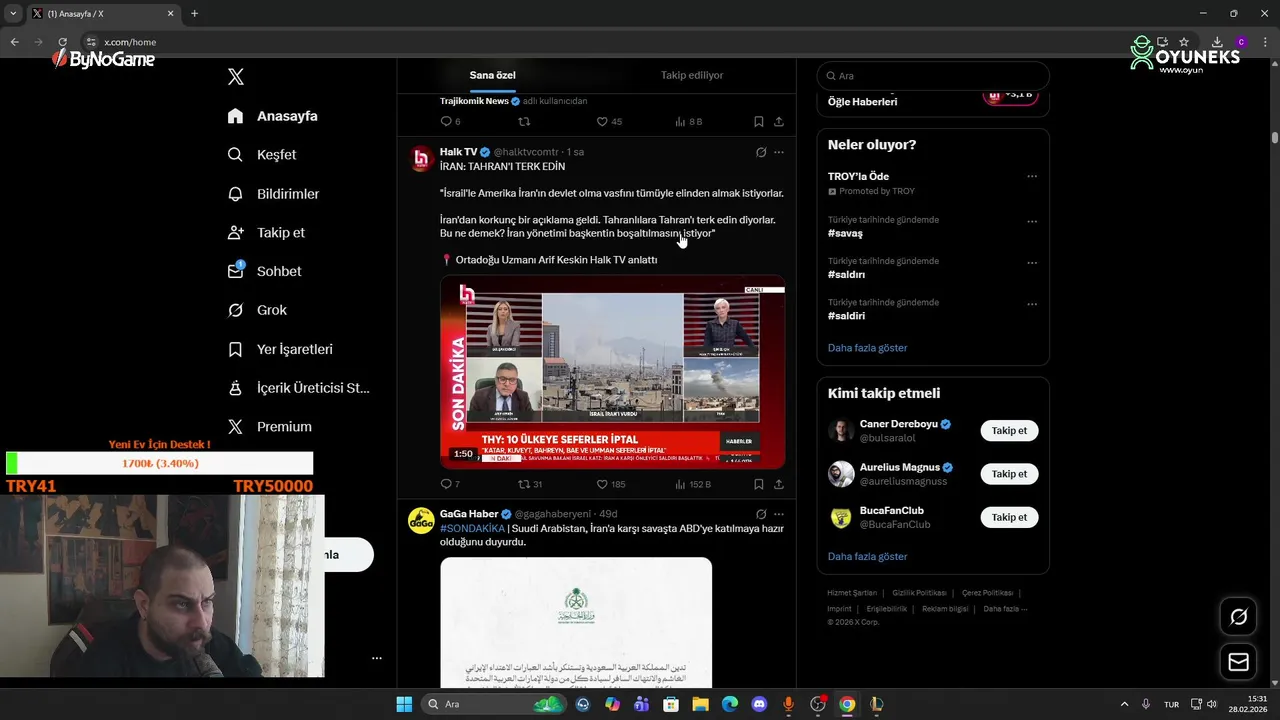Open Keşfet in the sidebar
The image size is (1280, 720).
(x=262, y=155)
